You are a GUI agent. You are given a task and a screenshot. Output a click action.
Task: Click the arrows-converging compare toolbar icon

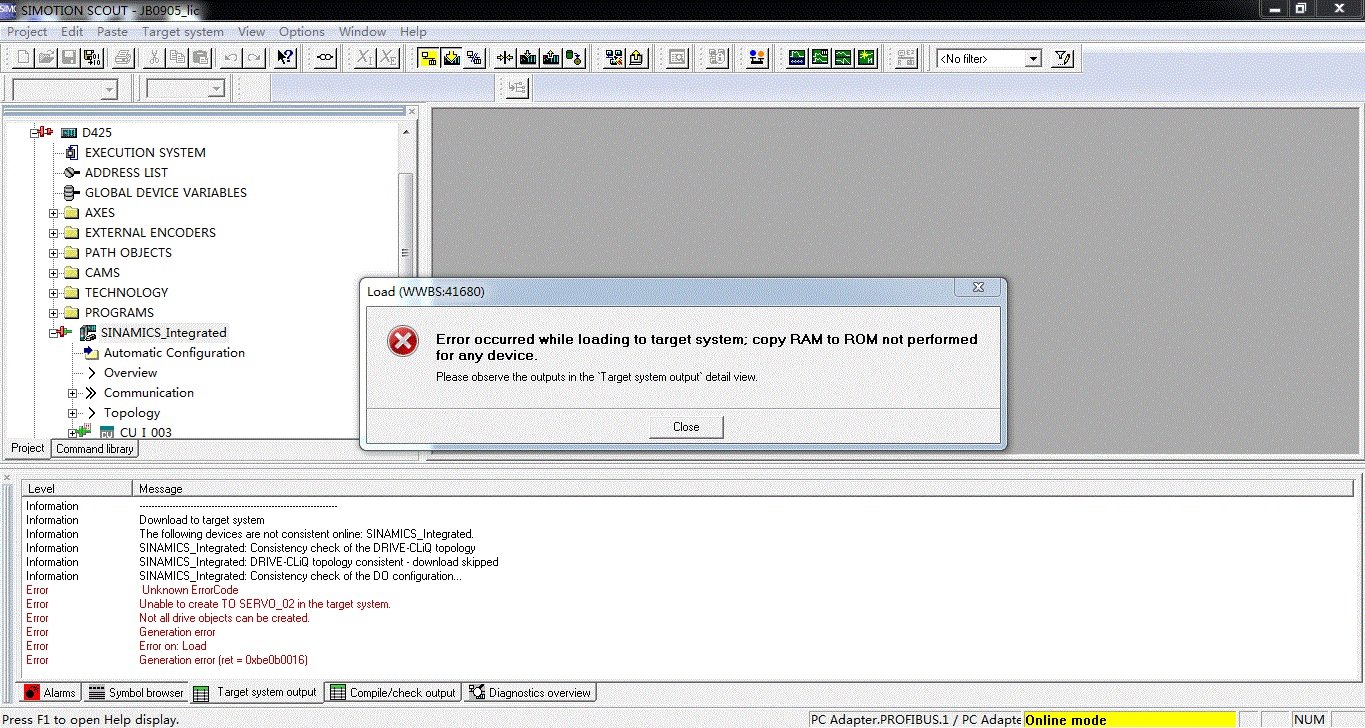pyautogui.click(x=505, y=58)
